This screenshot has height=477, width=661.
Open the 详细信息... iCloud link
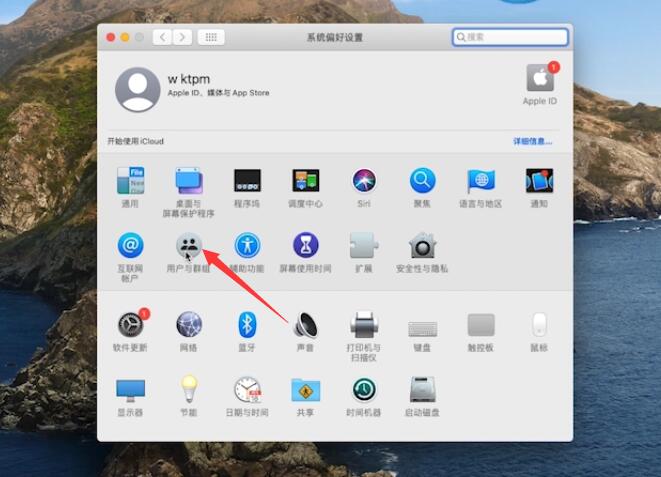coord(532,141)
